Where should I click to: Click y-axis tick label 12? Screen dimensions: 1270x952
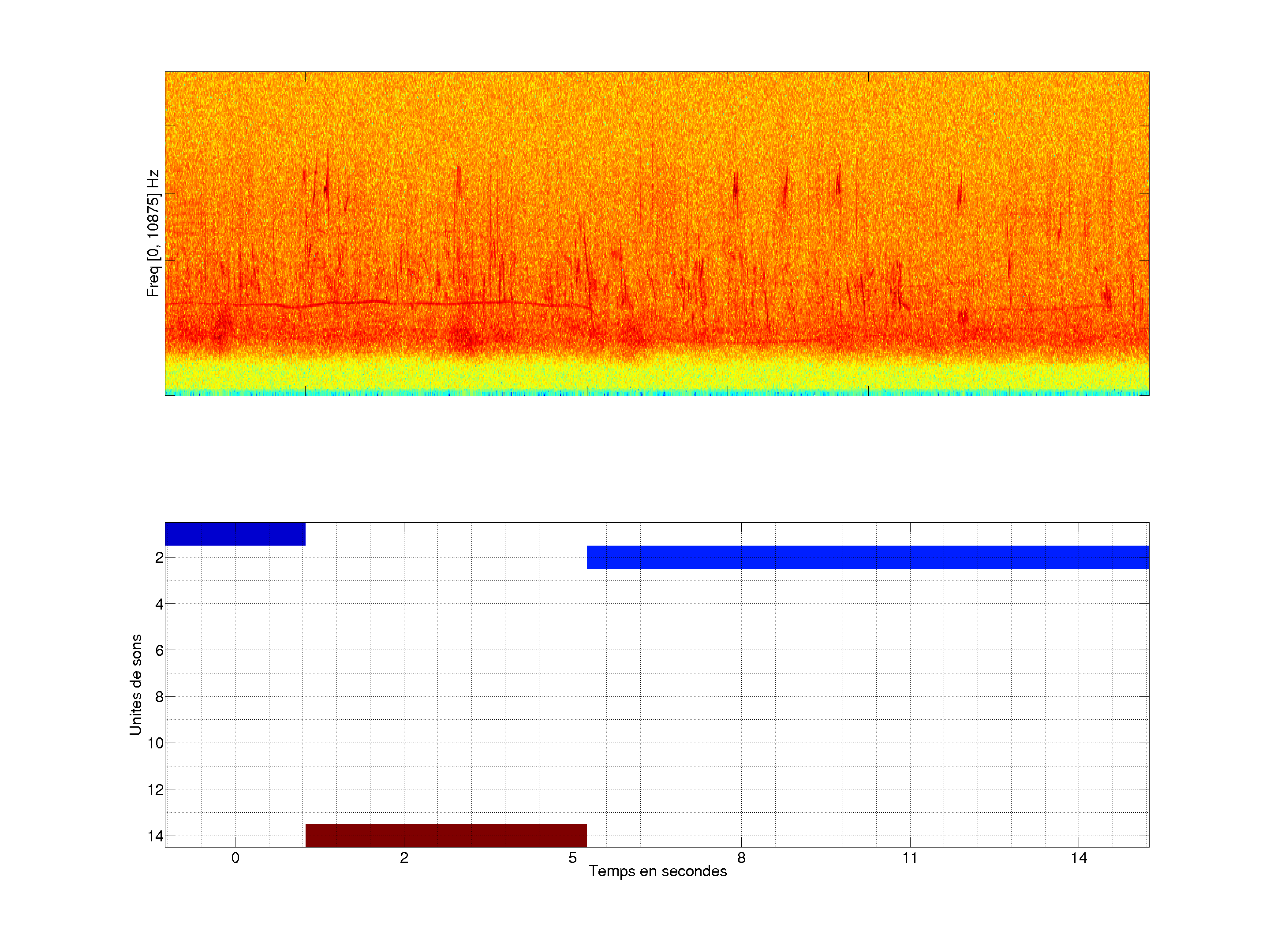(x=156, y=790)
